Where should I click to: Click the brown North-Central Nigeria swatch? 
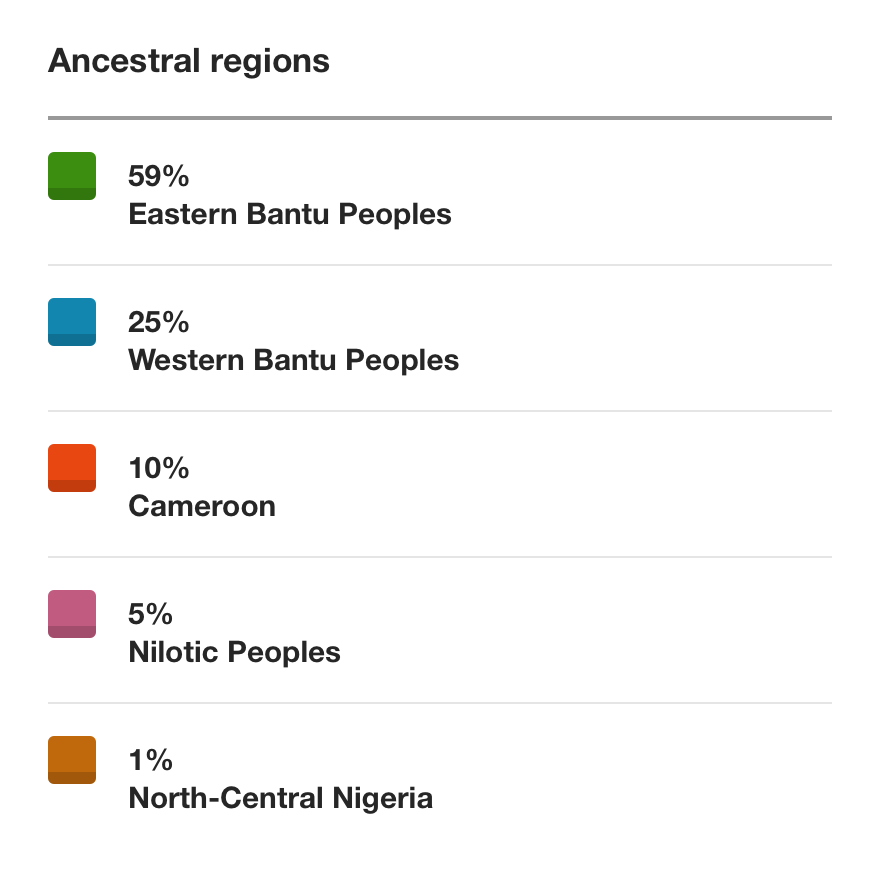tap(72, 760)
